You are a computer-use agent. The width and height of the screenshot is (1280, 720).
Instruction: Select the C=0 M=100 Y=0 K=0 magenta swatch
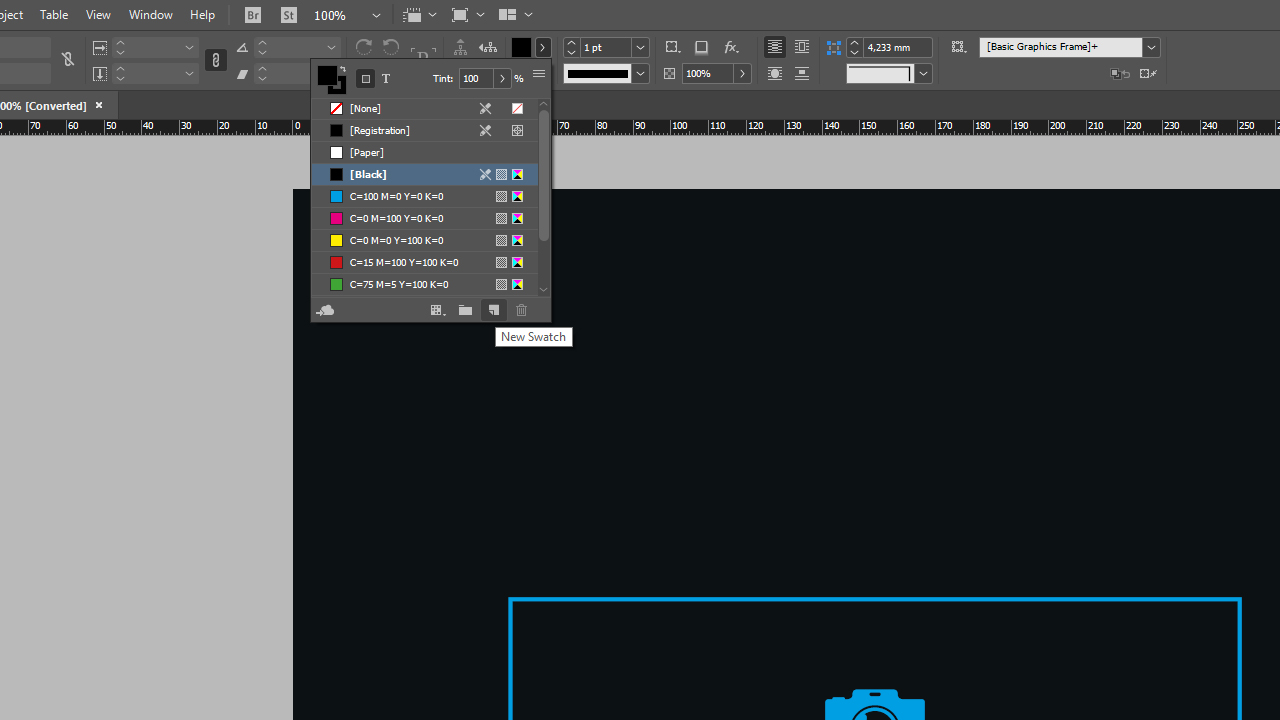tap(396, 218)
